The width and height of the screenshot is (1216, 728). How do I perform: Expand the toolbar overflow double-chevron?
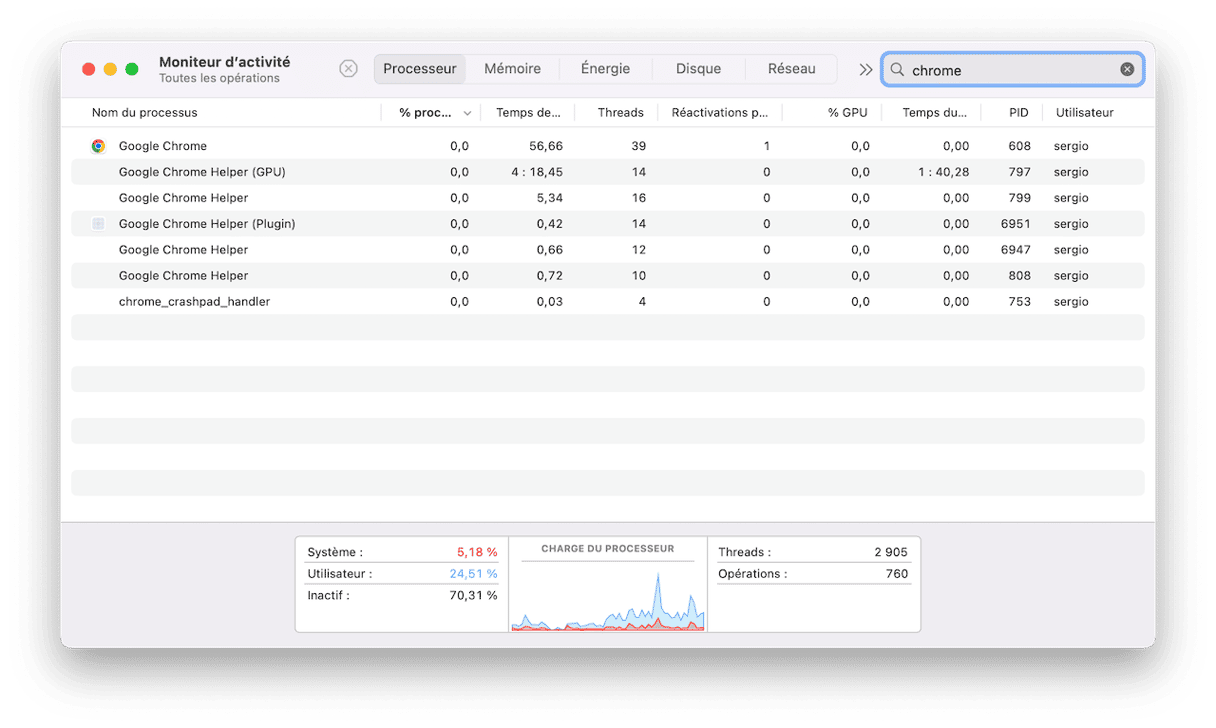(x=866, y=70)
